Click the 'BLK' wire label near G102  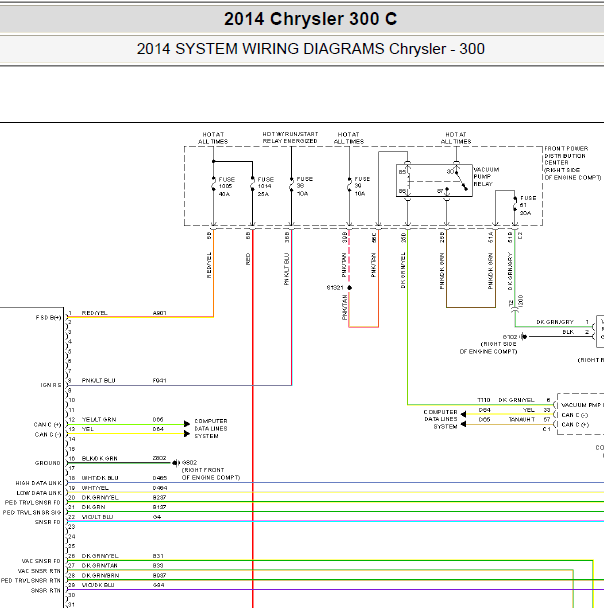(568, 332)
